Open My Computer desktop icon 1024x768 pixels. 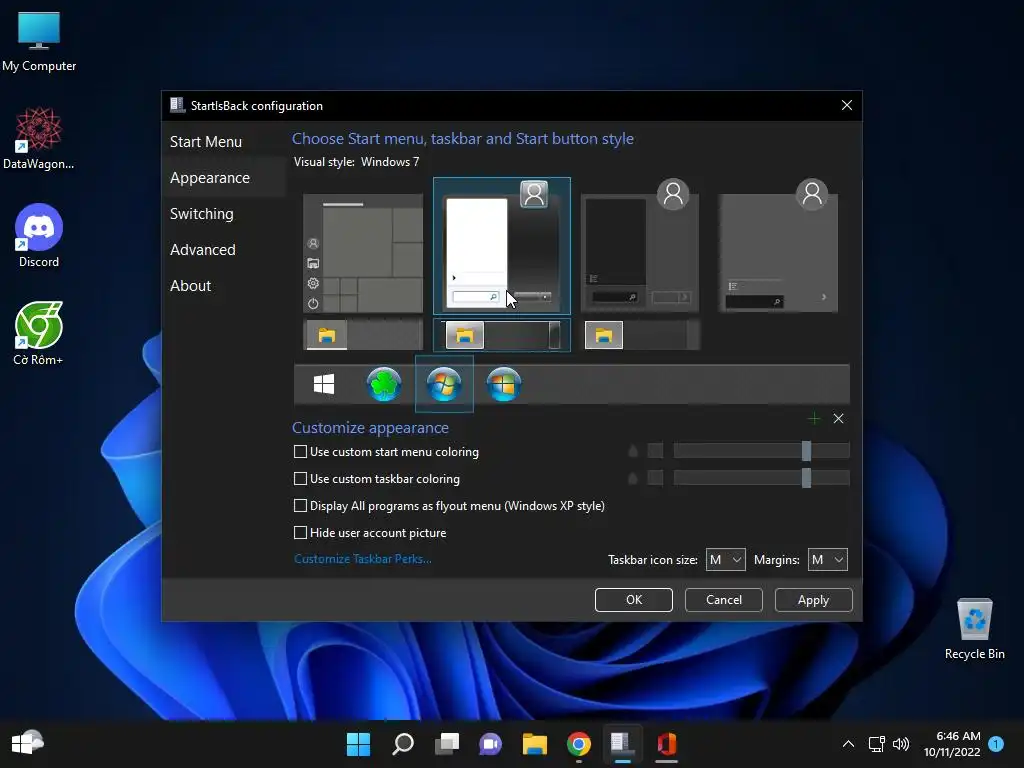point(39,42)
